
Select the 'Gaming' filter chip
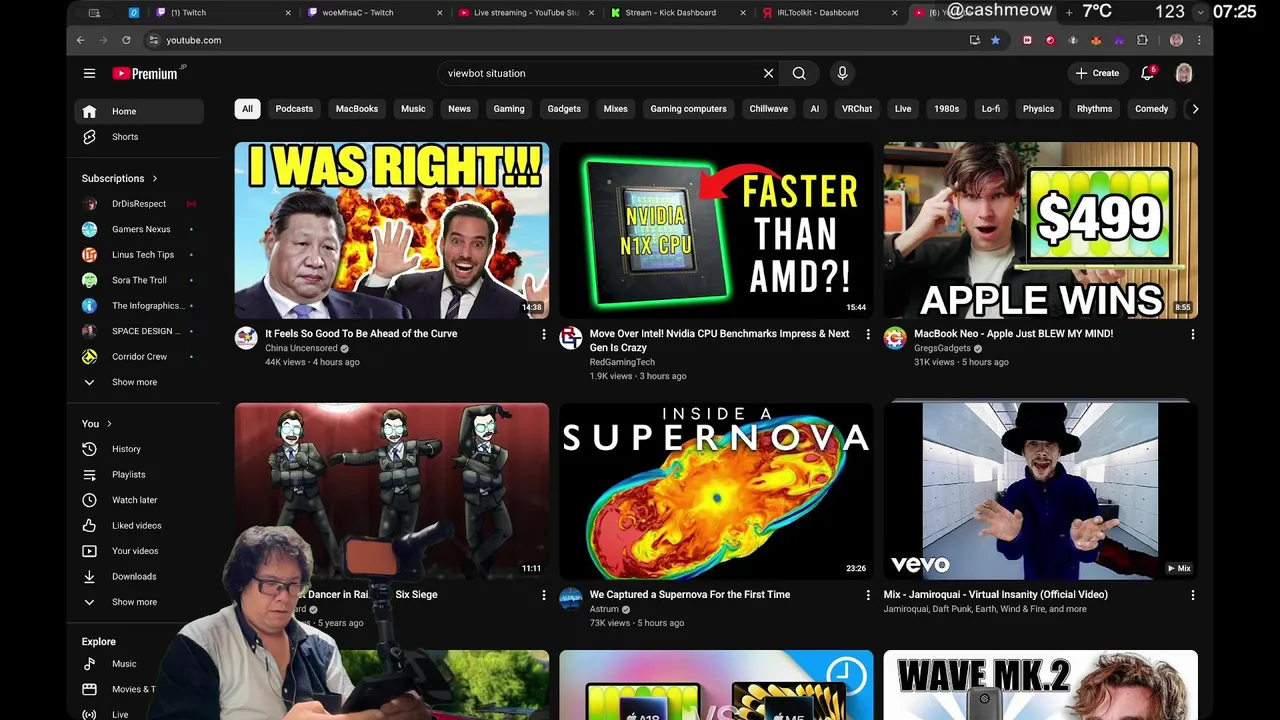(509, 109)
